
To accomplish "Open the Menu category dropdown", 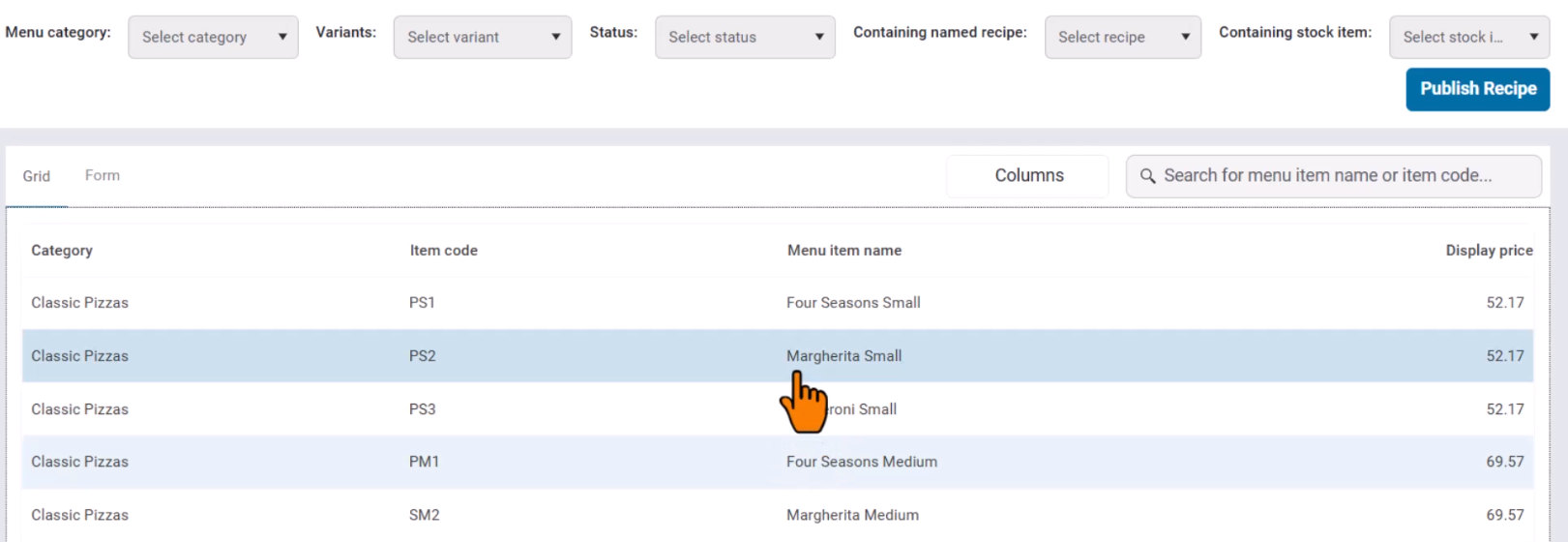I will pos(213,37).
